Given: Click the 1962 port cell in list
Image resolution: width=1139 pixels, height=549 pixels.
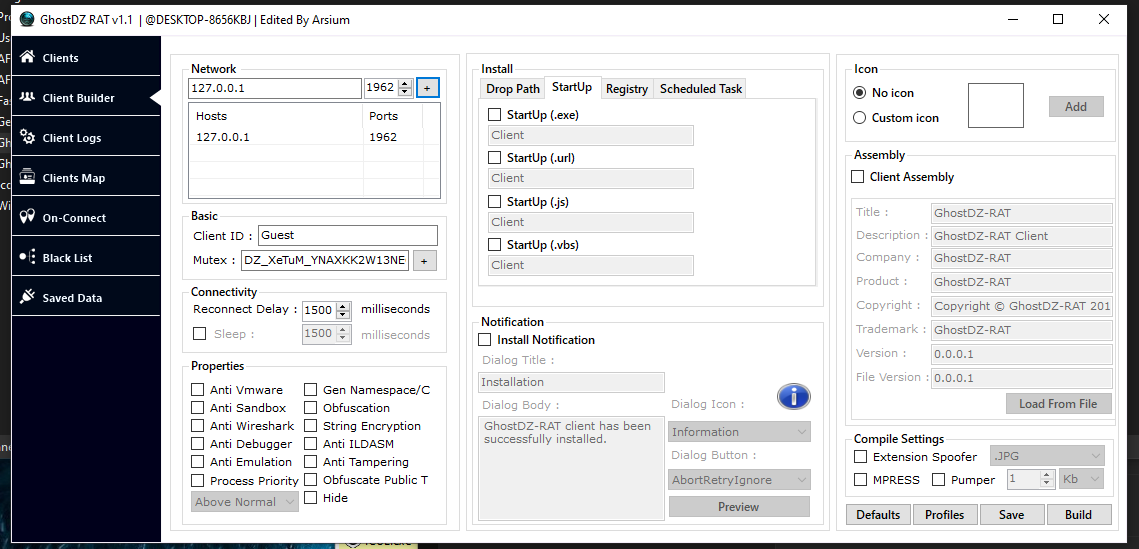Looking at the screenshot, I should (x=383, y=137).
